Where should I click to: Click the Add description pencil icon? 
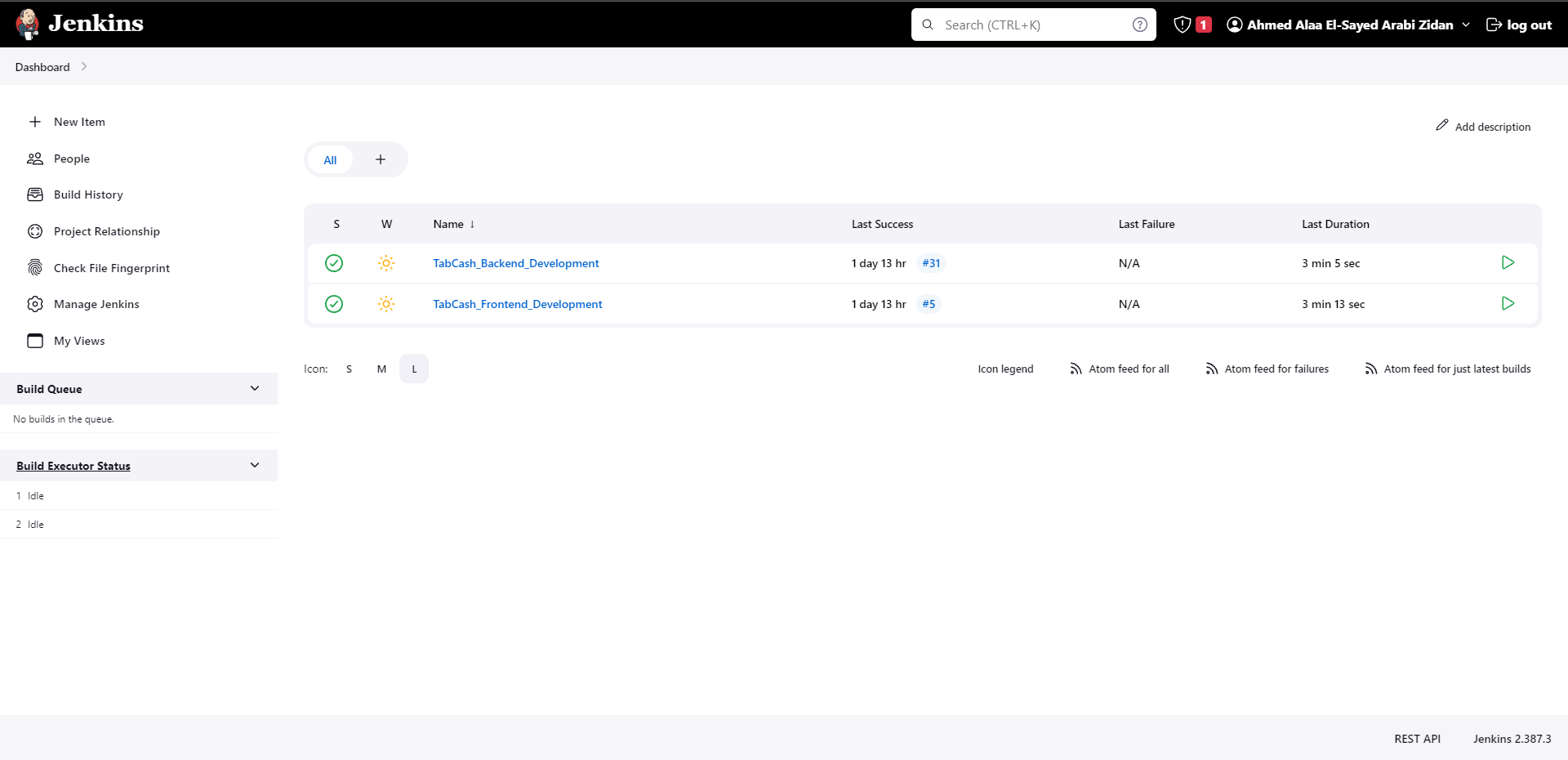[x=1442, y=125]
